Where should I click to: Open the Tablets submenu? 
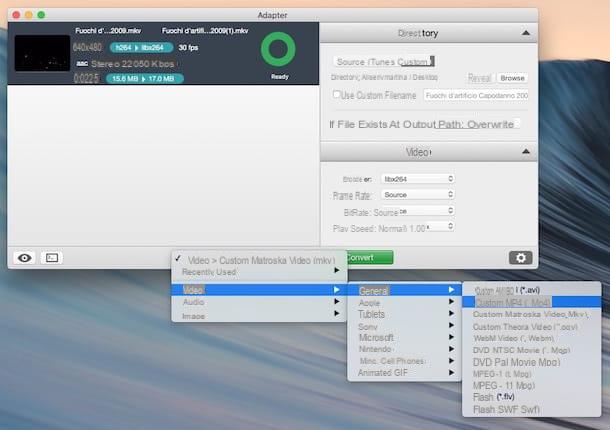tap(404, 314)
